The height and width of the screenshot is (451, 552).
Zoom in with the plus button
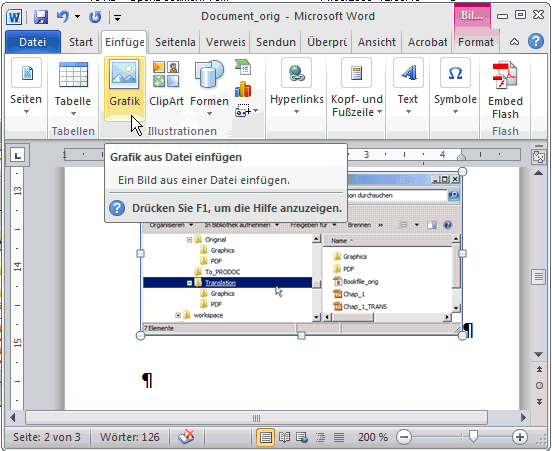click(x=520, y=437)
